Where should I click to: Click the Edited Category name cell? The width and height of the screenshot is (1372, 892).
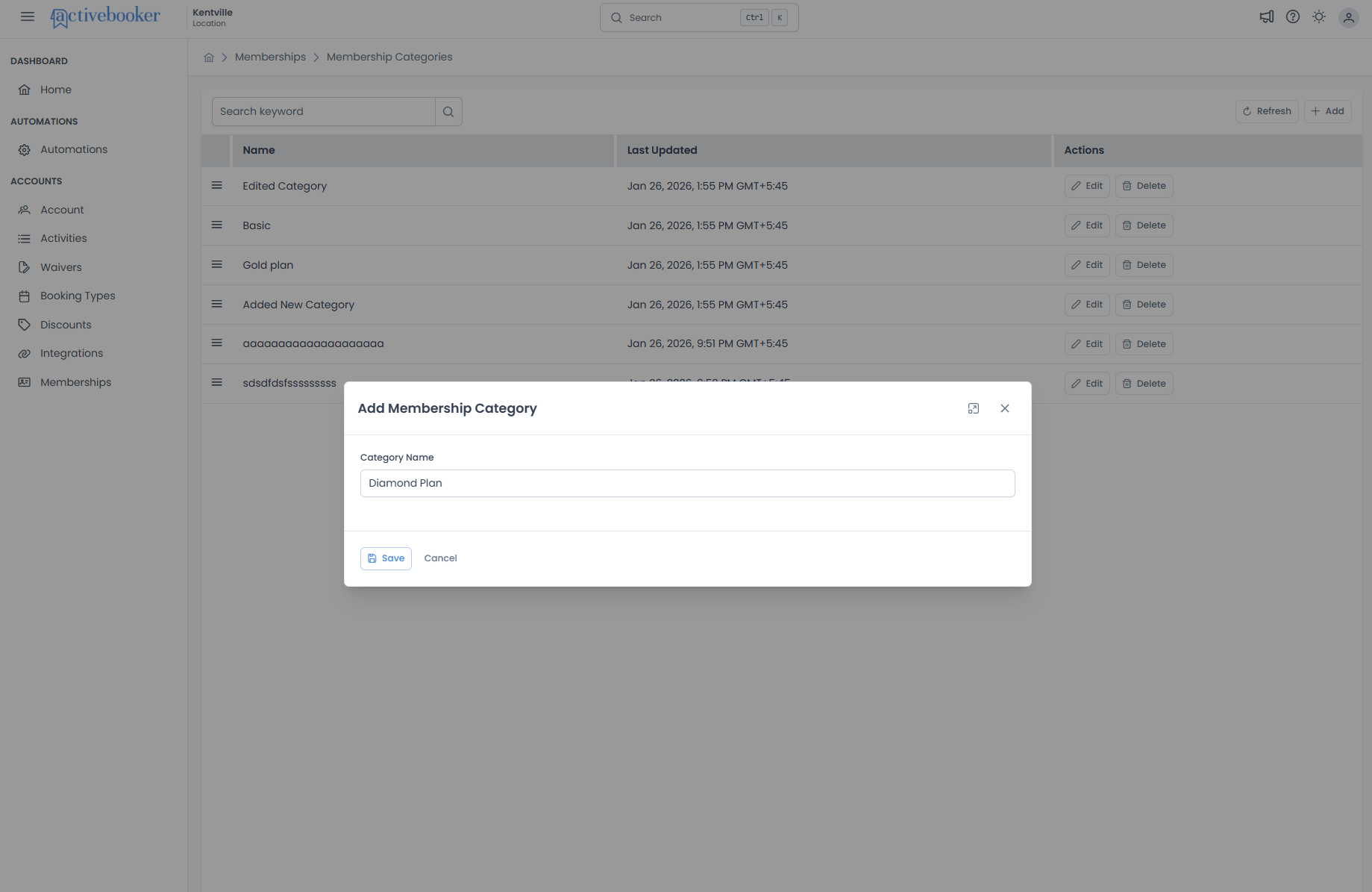pyautogui.click(x=284, y=186)
